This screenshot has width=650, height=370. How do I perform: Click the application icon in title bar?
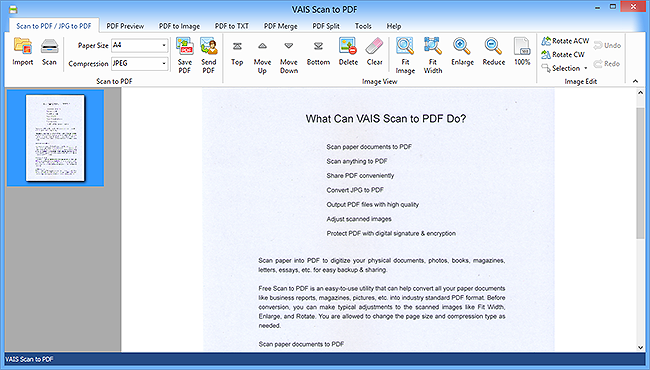click(x=13, y=9)
